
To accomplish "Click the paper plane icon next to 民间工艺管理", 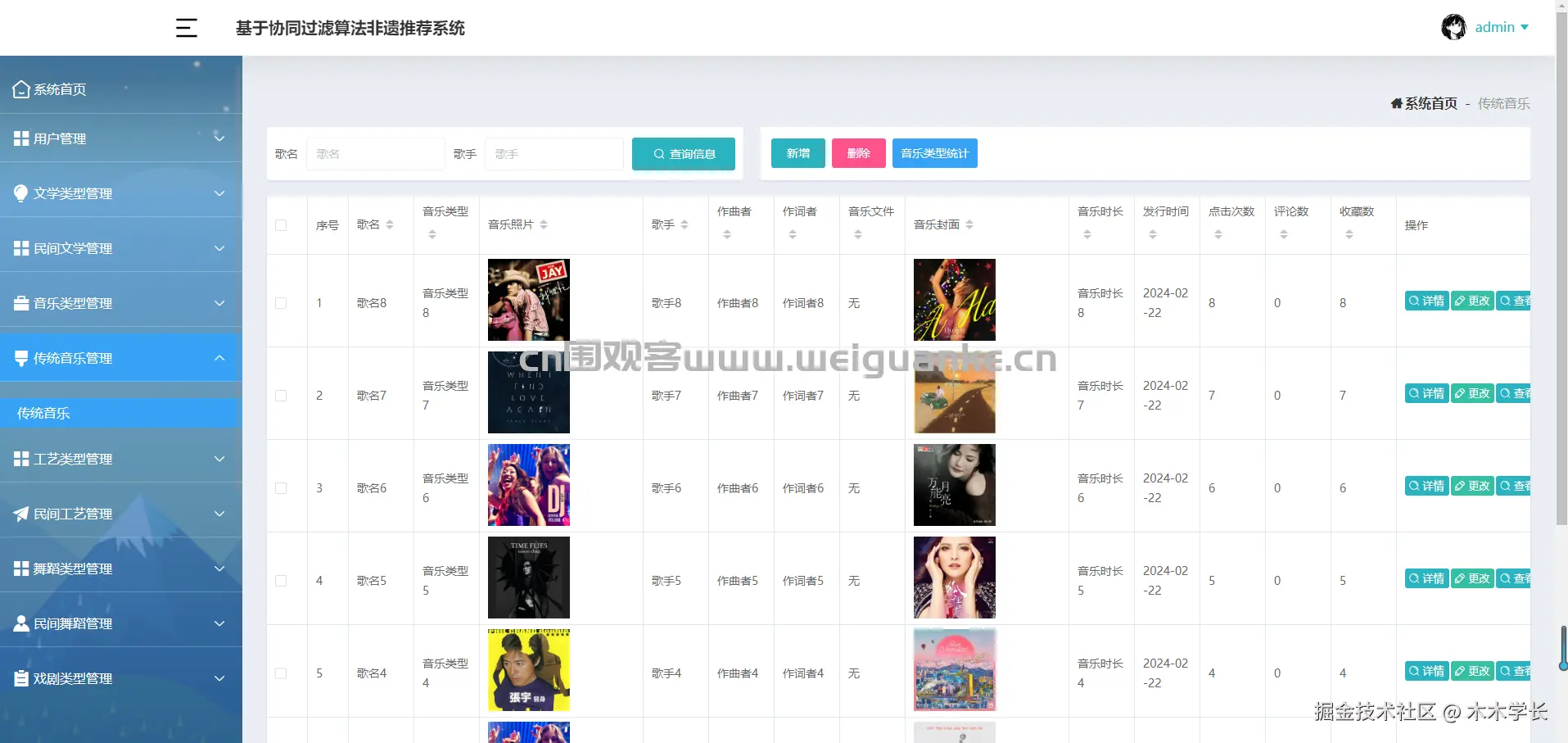I will 21,514.
